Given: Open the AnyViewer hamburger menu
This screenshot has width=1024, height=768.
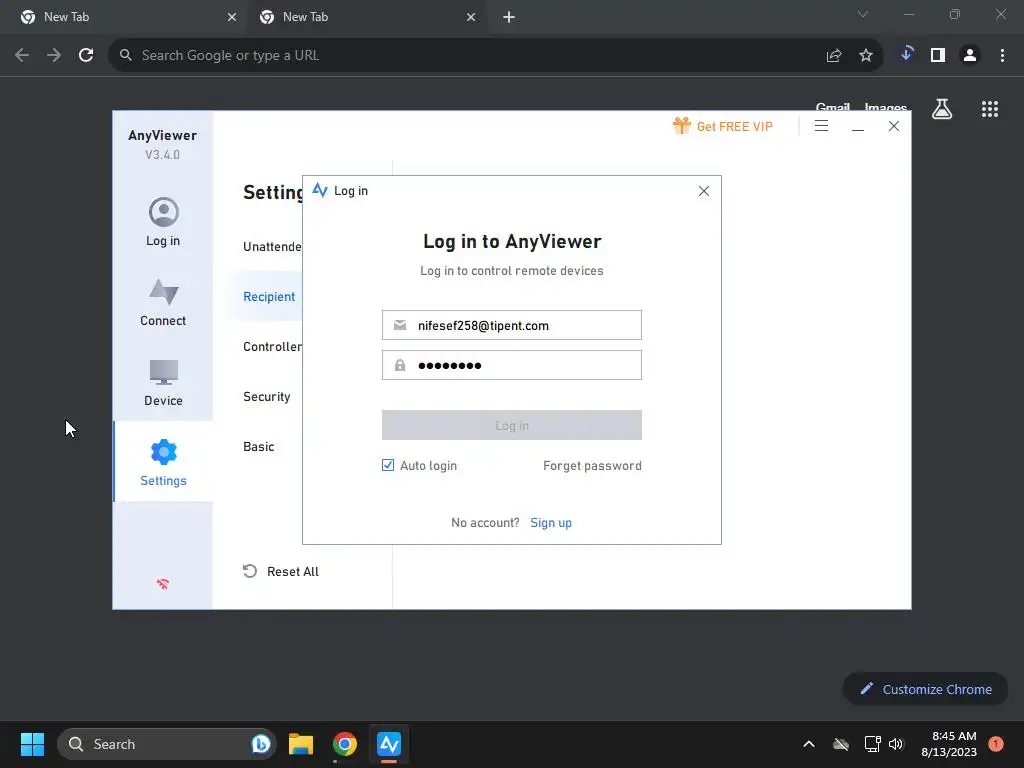Looking at the screenshot, I should tap(821, 126).
